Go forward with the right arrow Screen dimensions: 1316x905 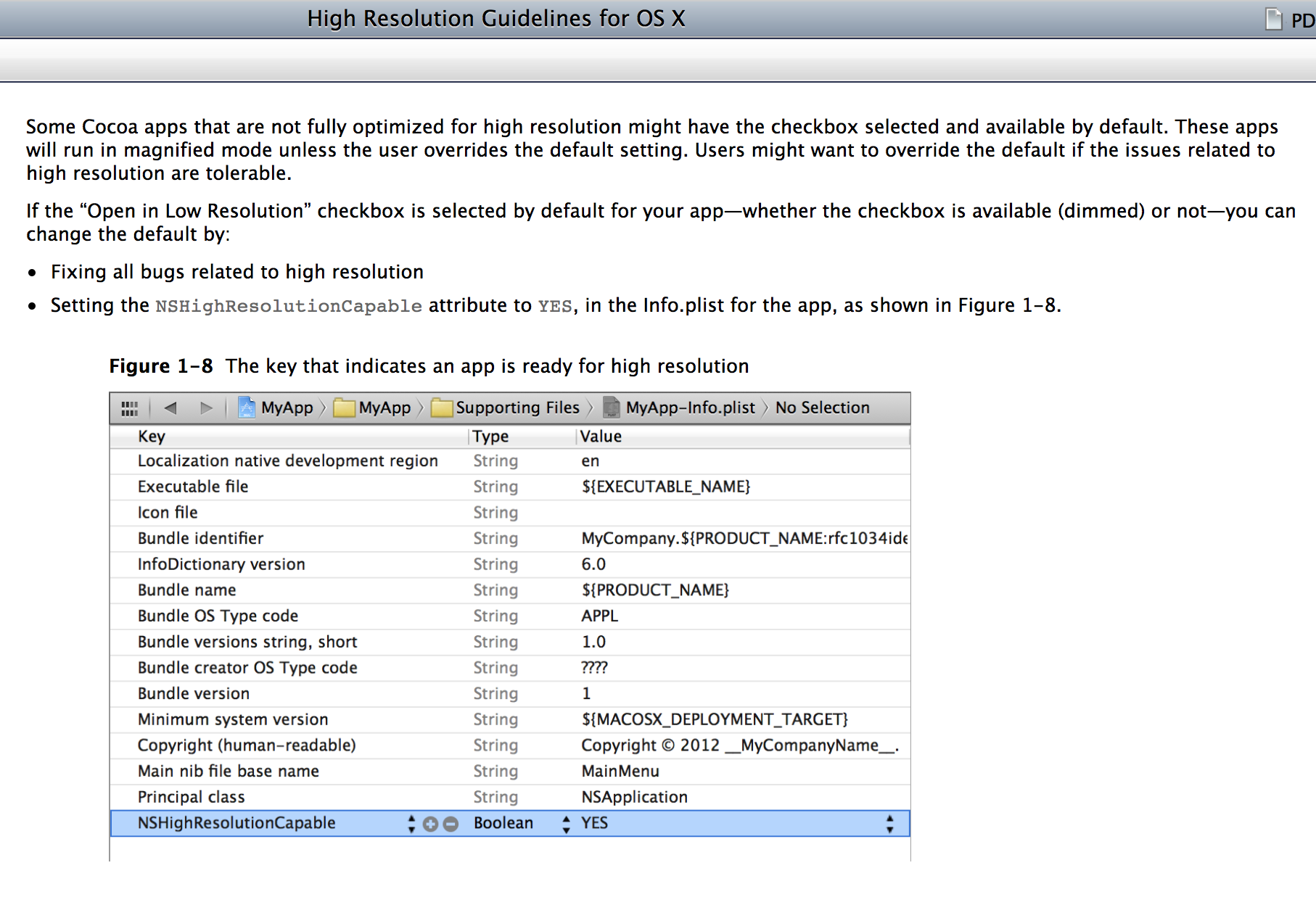click(x=207, y=408)
